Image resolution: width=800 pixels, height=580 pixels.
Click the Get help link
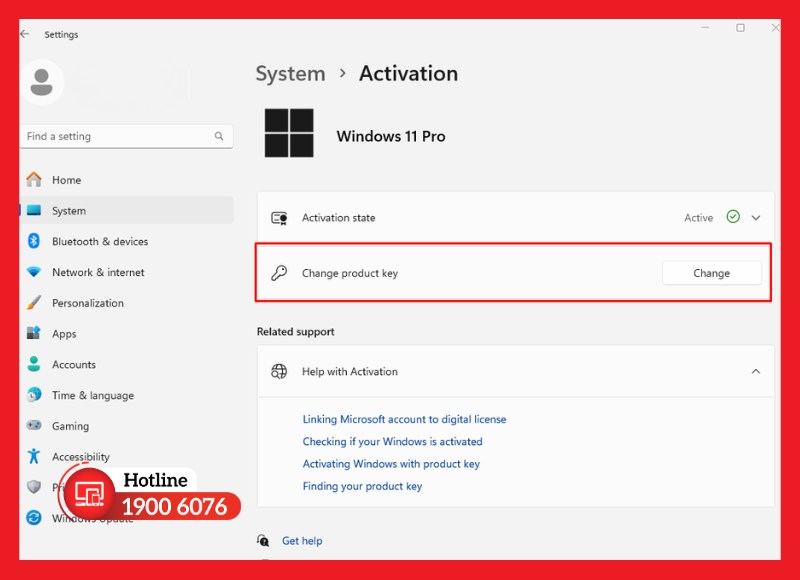click(x=302, y=541)
